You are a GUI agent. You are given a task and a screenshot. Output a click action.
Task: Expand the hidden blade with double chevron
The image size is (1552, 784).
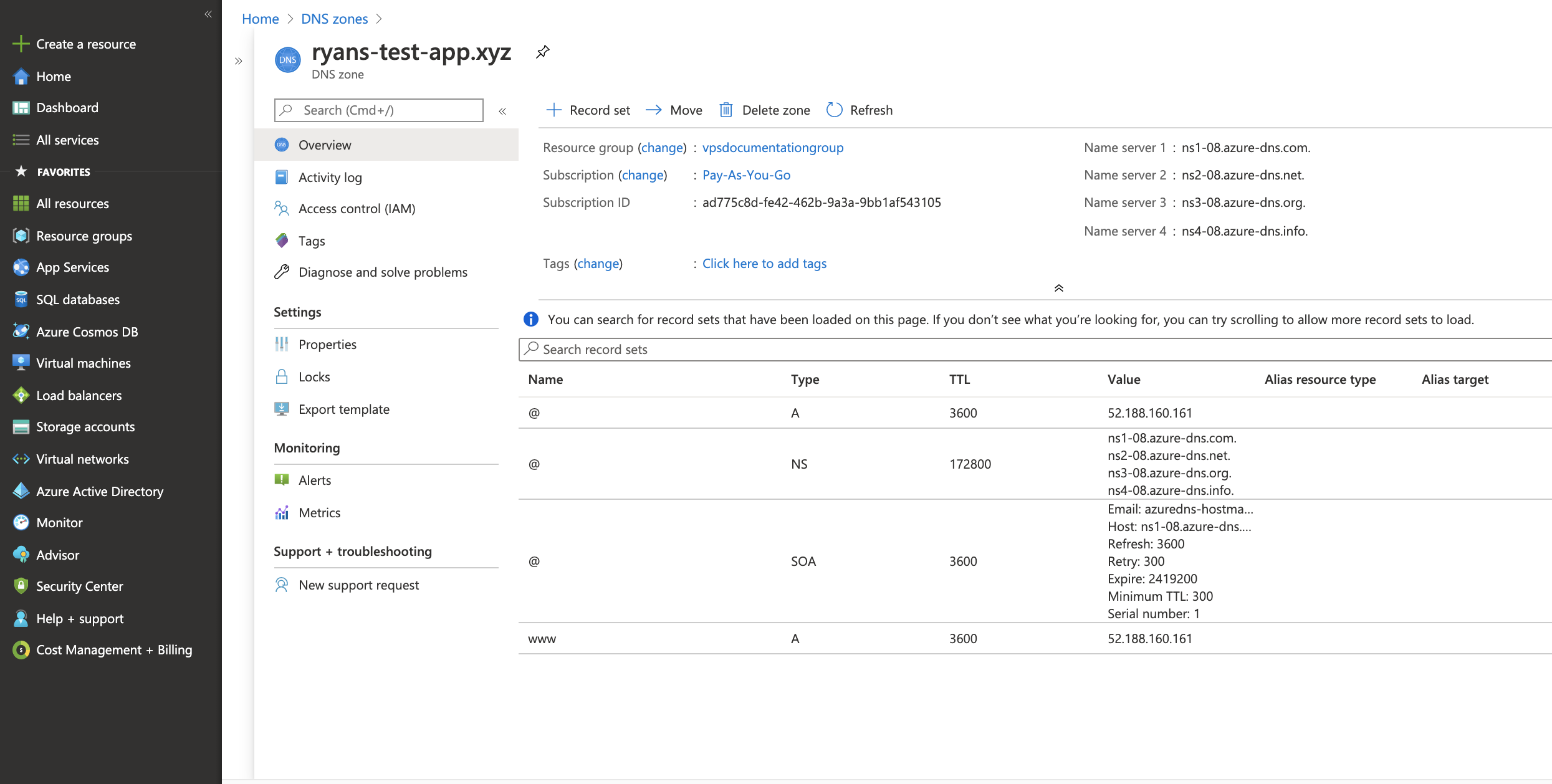[x=238, y=61]
